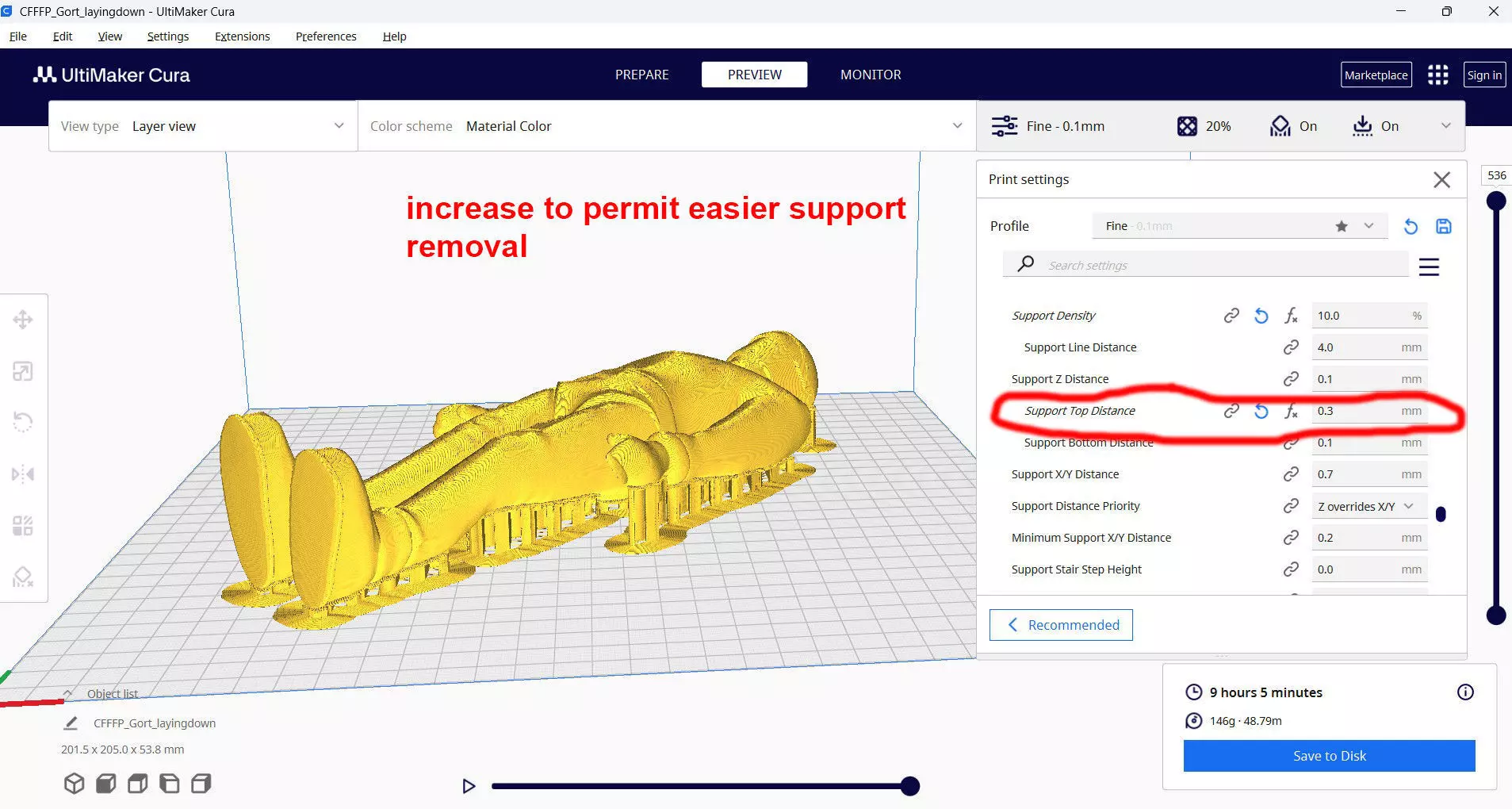Switch to Recommended print settings
Screen dimensions: 1512x809
coord(1061,625)
